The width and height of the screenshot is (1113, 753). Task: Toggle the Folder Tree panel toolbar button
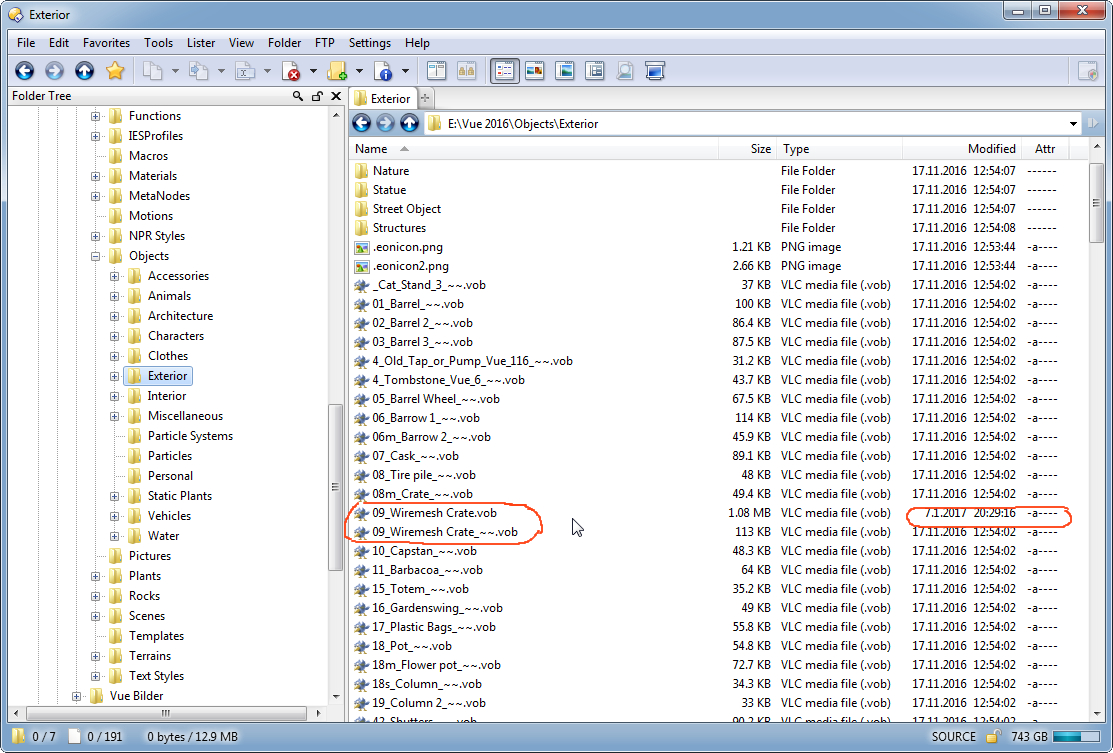click(x=437, y=71)
